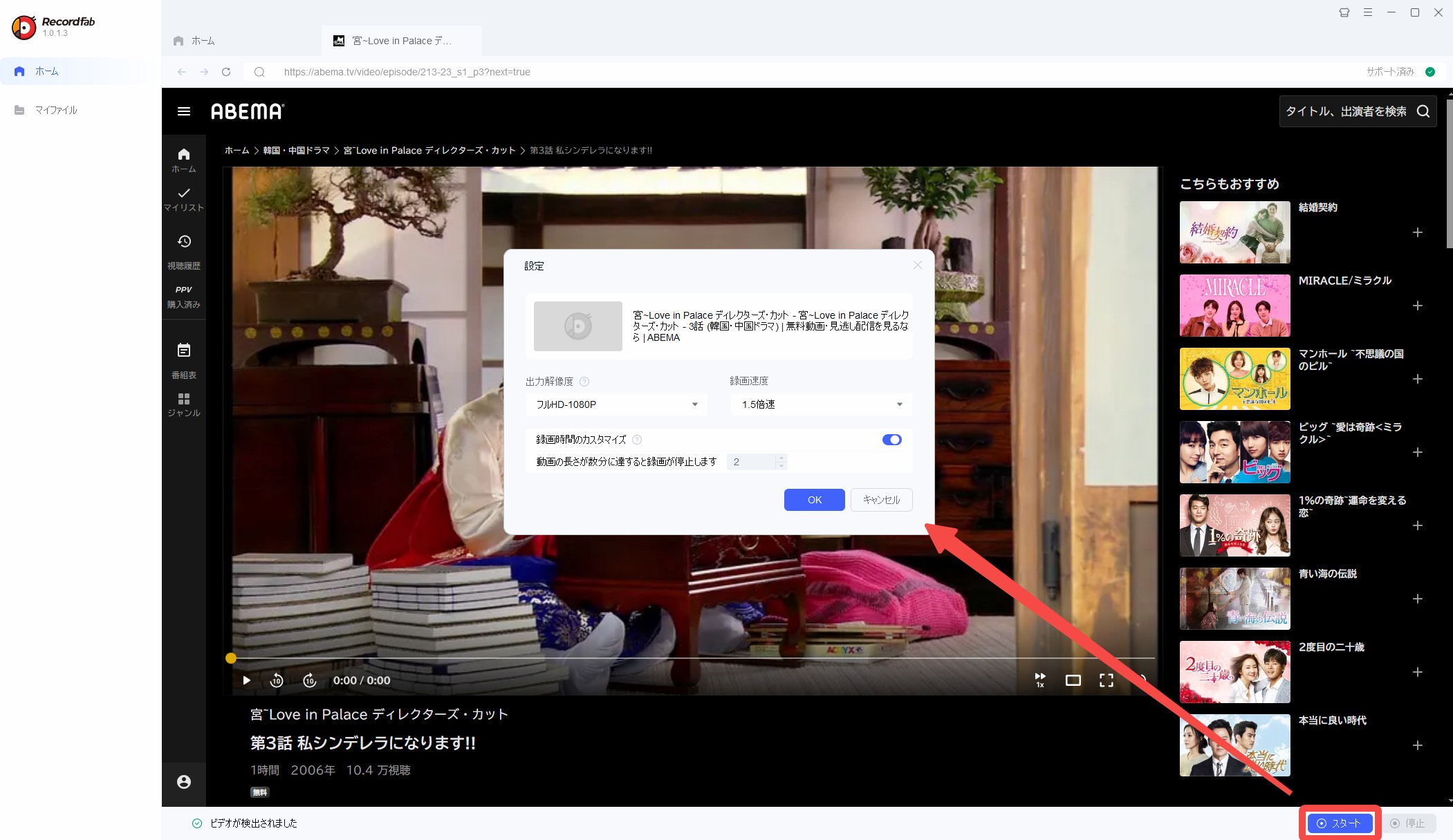Open the 録画速度 1.5倍速 dropdown
This screenshot has width=1453, height=840.
point(821,404)
